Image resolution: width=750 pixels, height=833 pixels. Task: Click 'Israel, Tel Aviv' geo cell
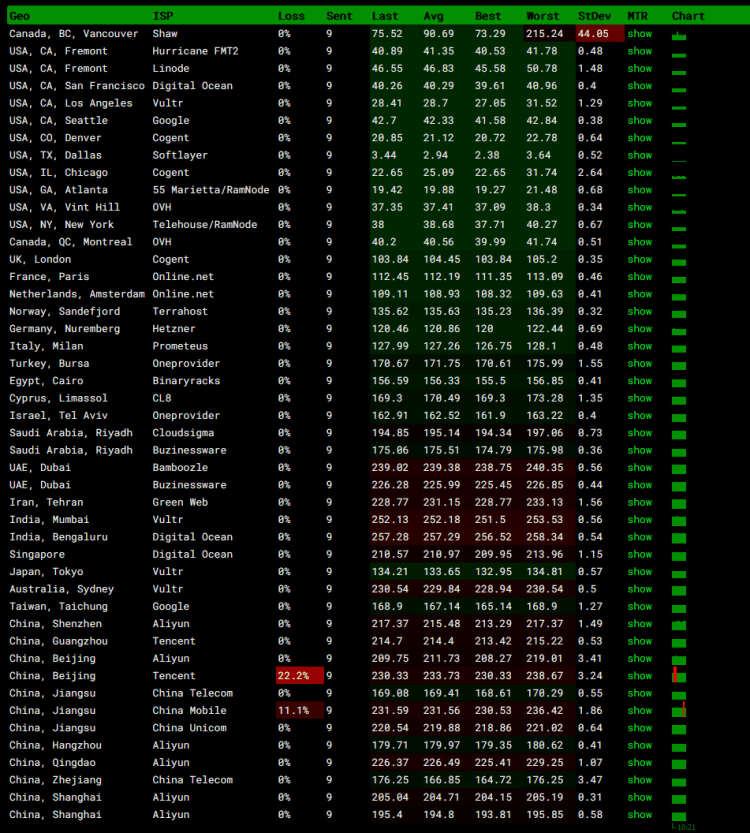58,416
